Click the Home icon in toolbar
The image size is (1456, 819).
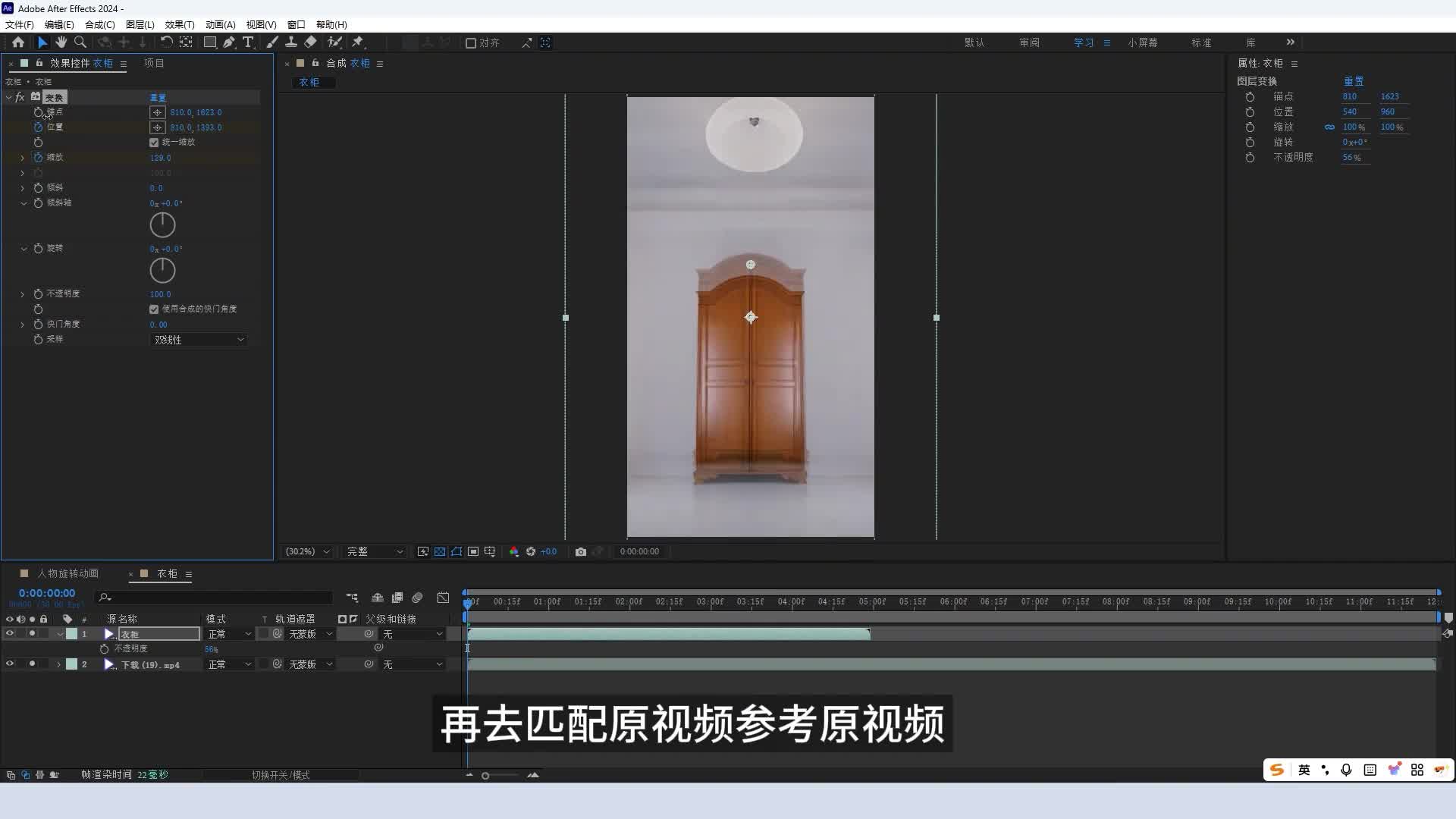coord(18,42)
